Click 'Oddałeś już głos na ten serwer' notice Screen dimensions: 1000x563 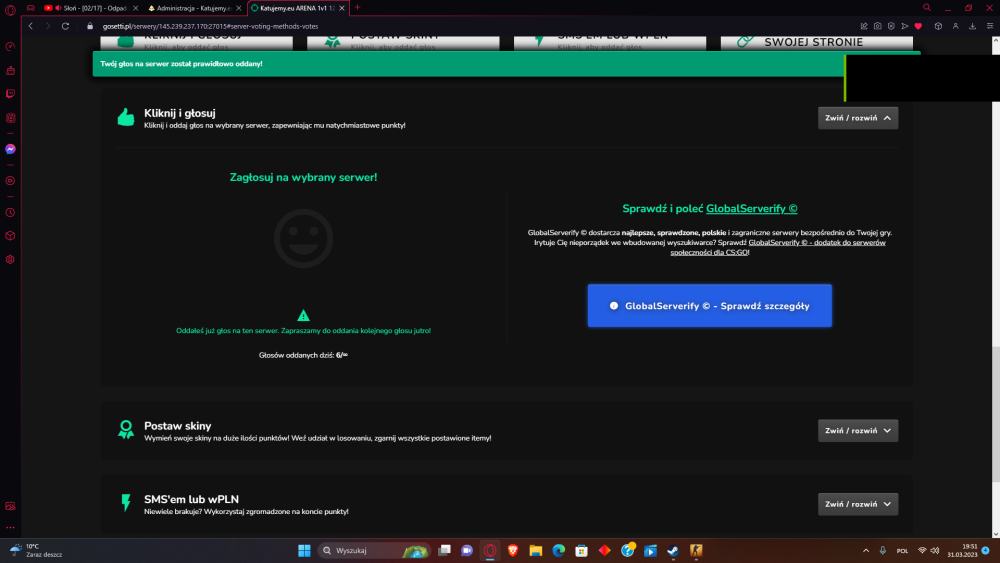(304, 330)
